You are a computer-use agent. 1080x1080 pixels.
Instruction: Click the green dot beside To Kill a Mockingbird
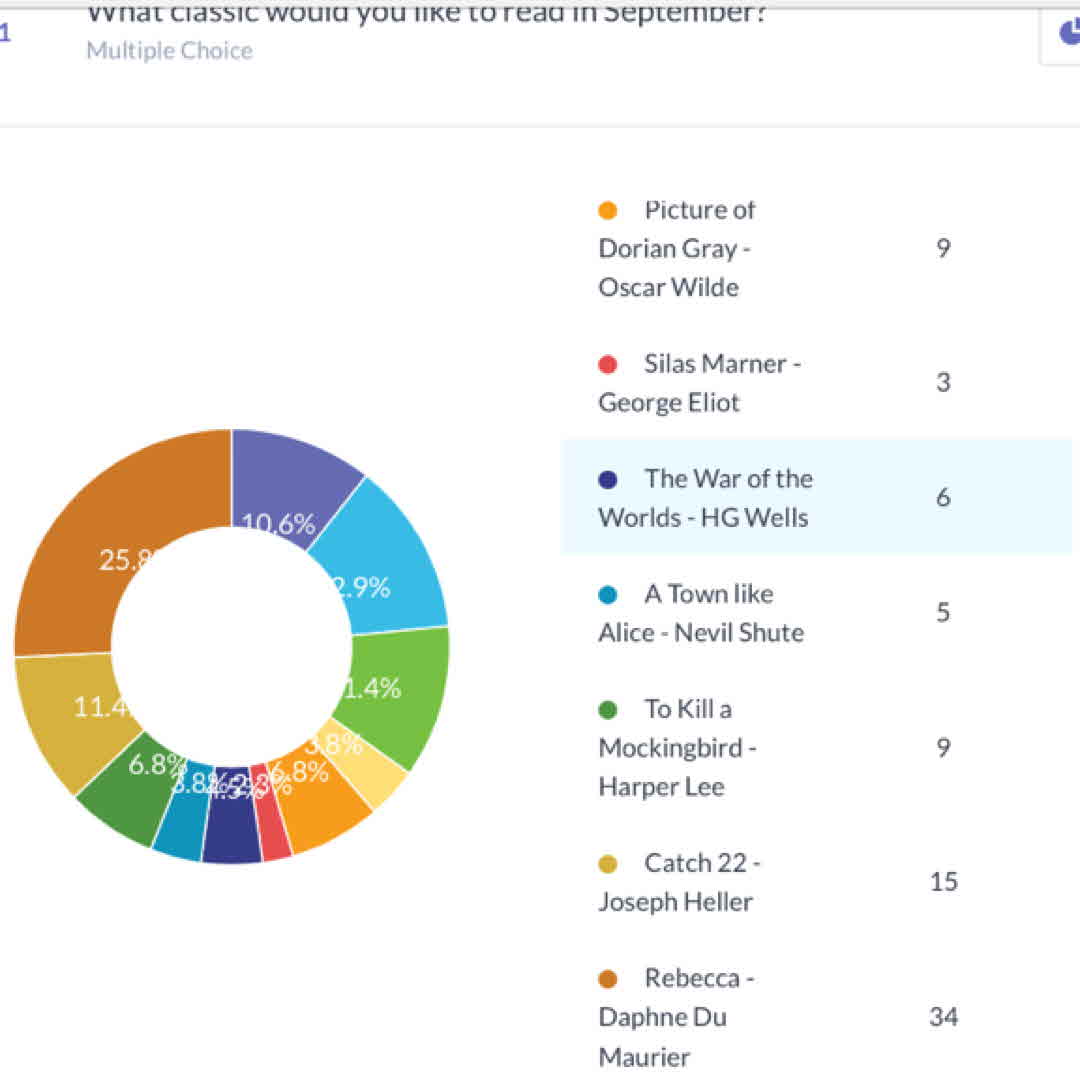point(607,710)
